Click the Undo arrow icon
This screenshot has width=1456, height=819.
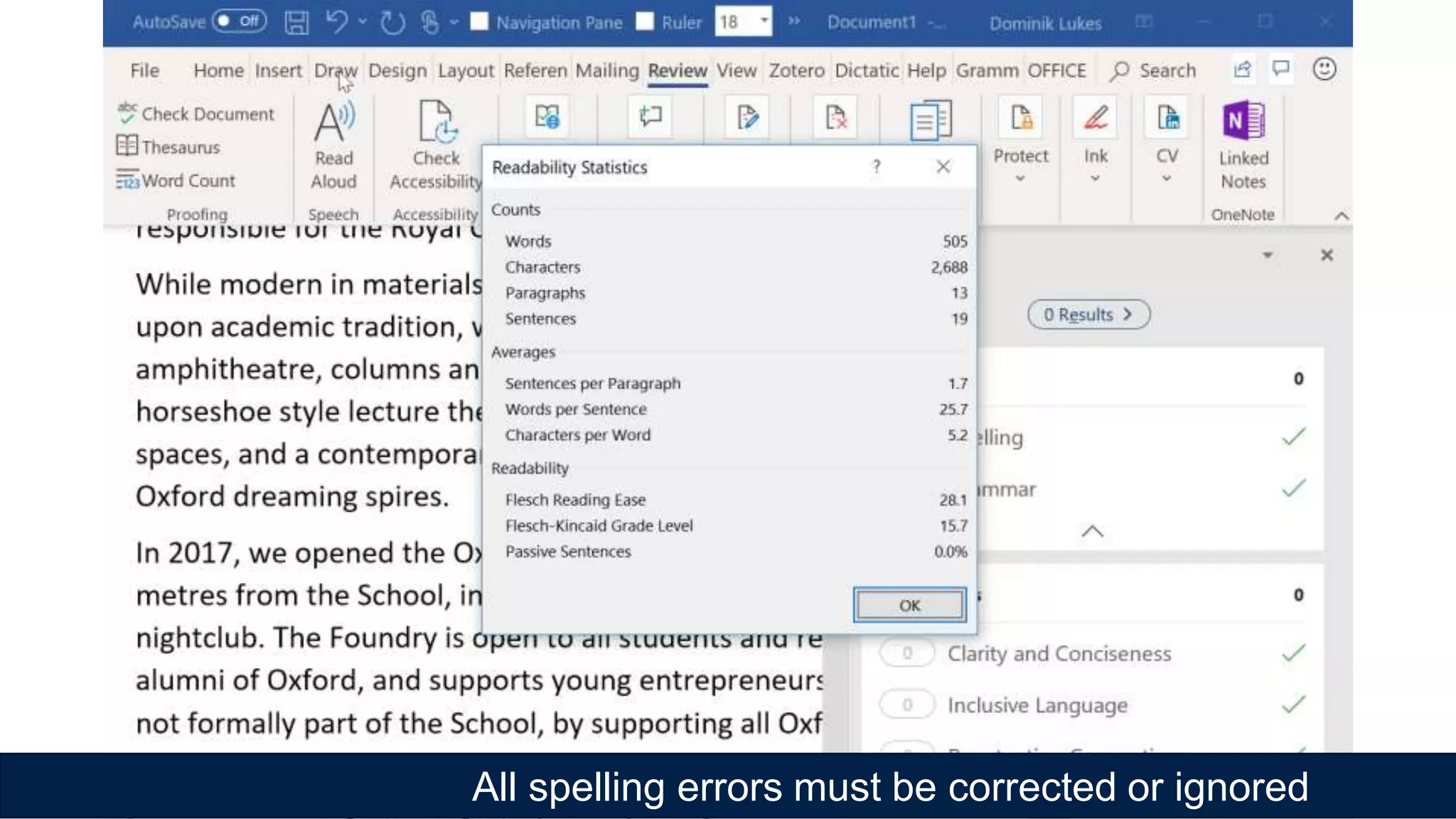[336, 22]
